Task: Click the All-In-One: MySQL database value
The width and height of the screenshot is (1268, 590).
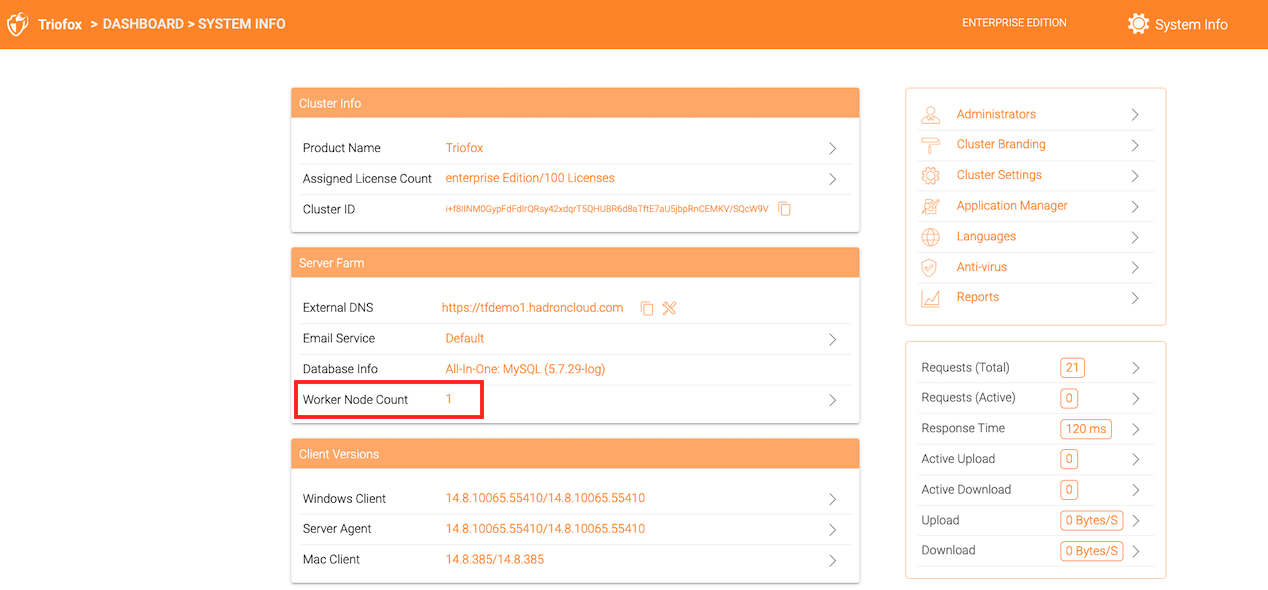Action: point(525,369)
